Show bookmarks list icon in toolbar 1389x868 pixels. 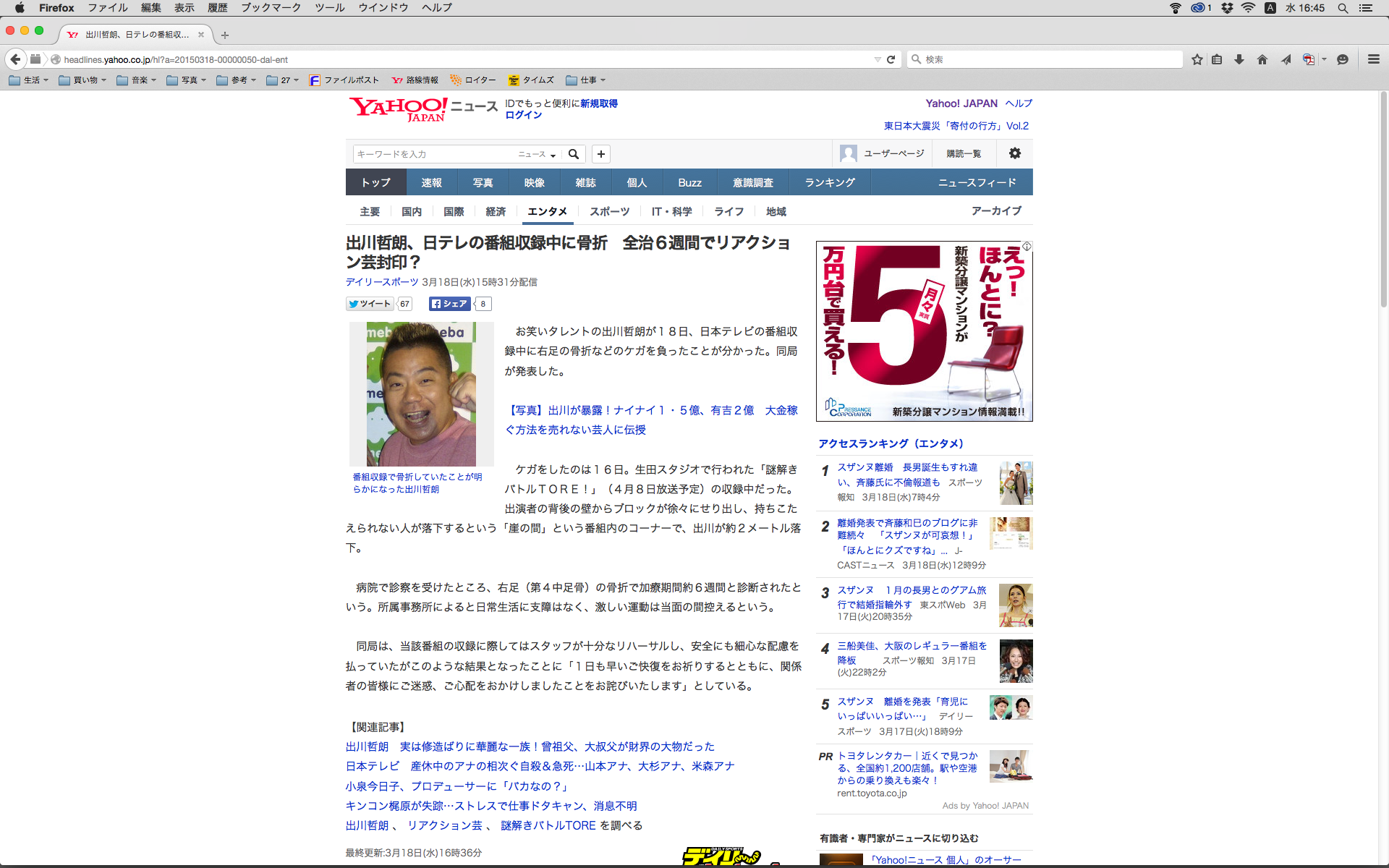click(1217, 59)
